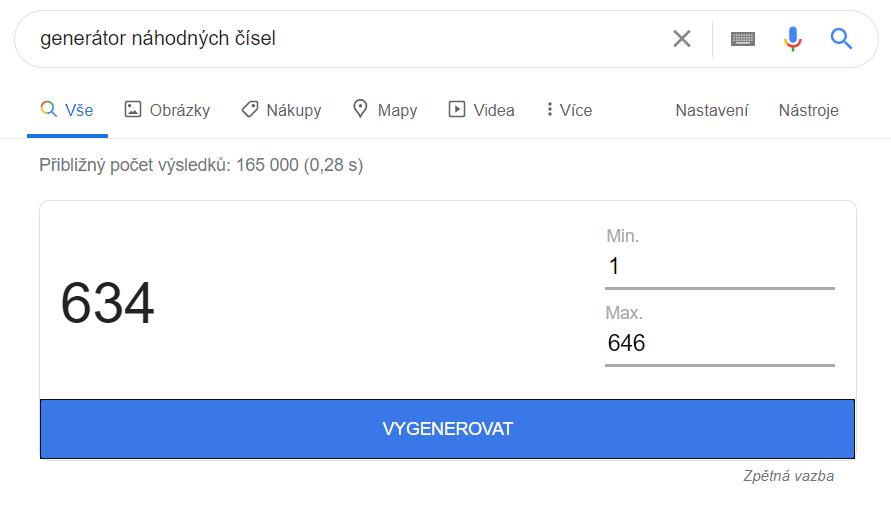
Task: Start voice search with microphone icon
Action: (x=793, y=39)
